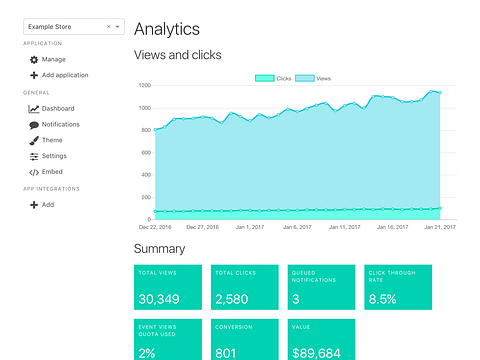Click the Embed code brackets icon

[34, 172]
